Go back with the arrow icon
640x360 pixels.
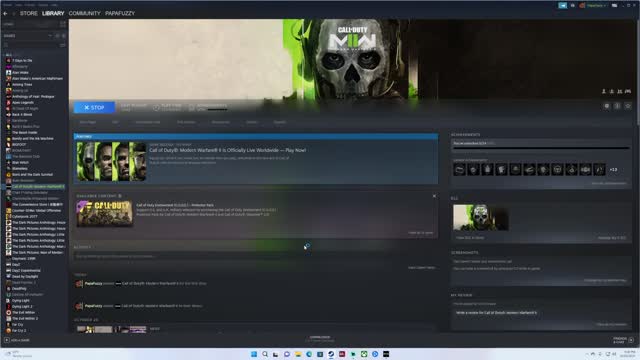[5, 13]
